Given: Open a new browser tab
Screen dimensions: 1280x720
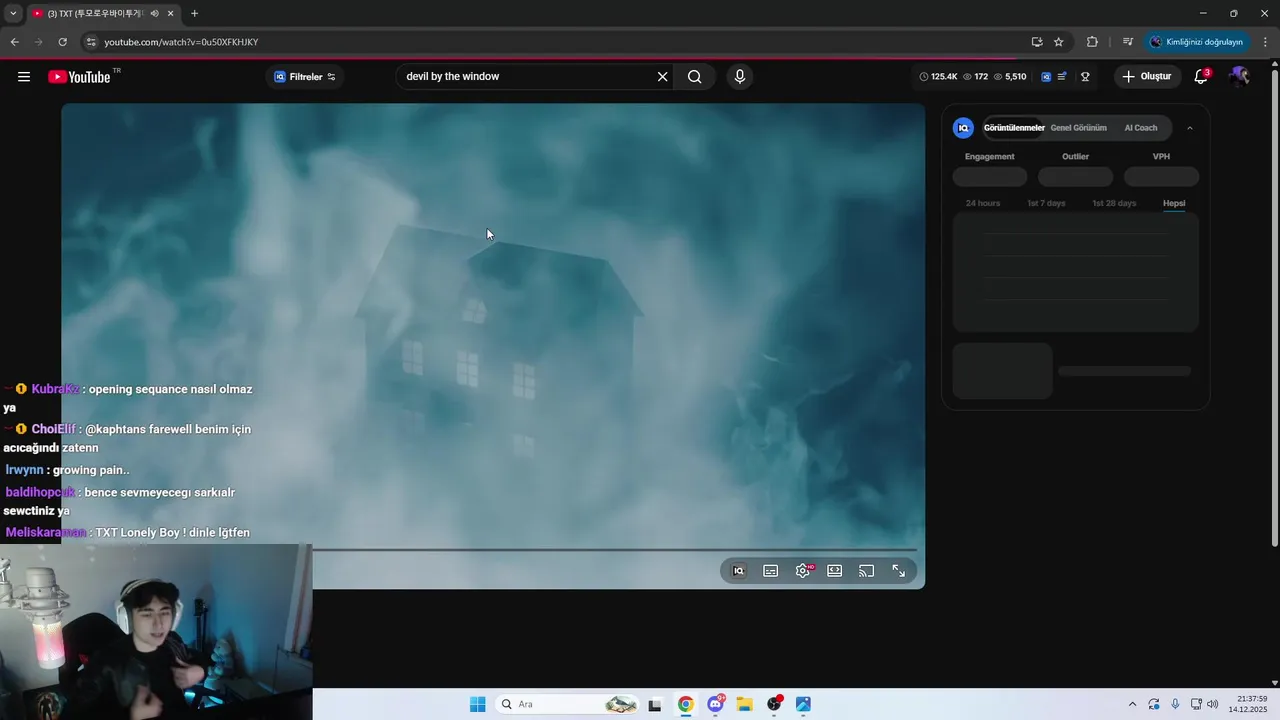Looking at the screenshot, I should (x=194, y=13).
